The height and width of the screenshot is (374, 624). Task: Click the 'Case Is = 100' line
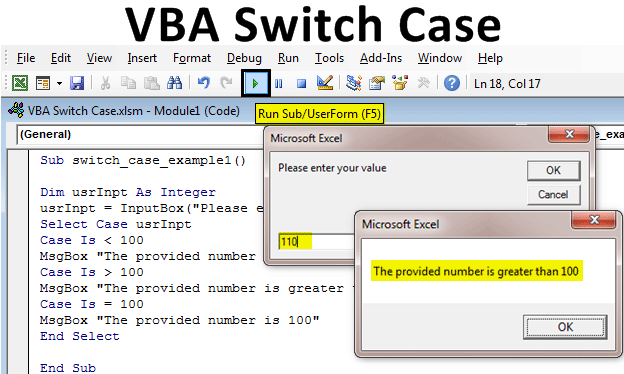tap(92, 304)
